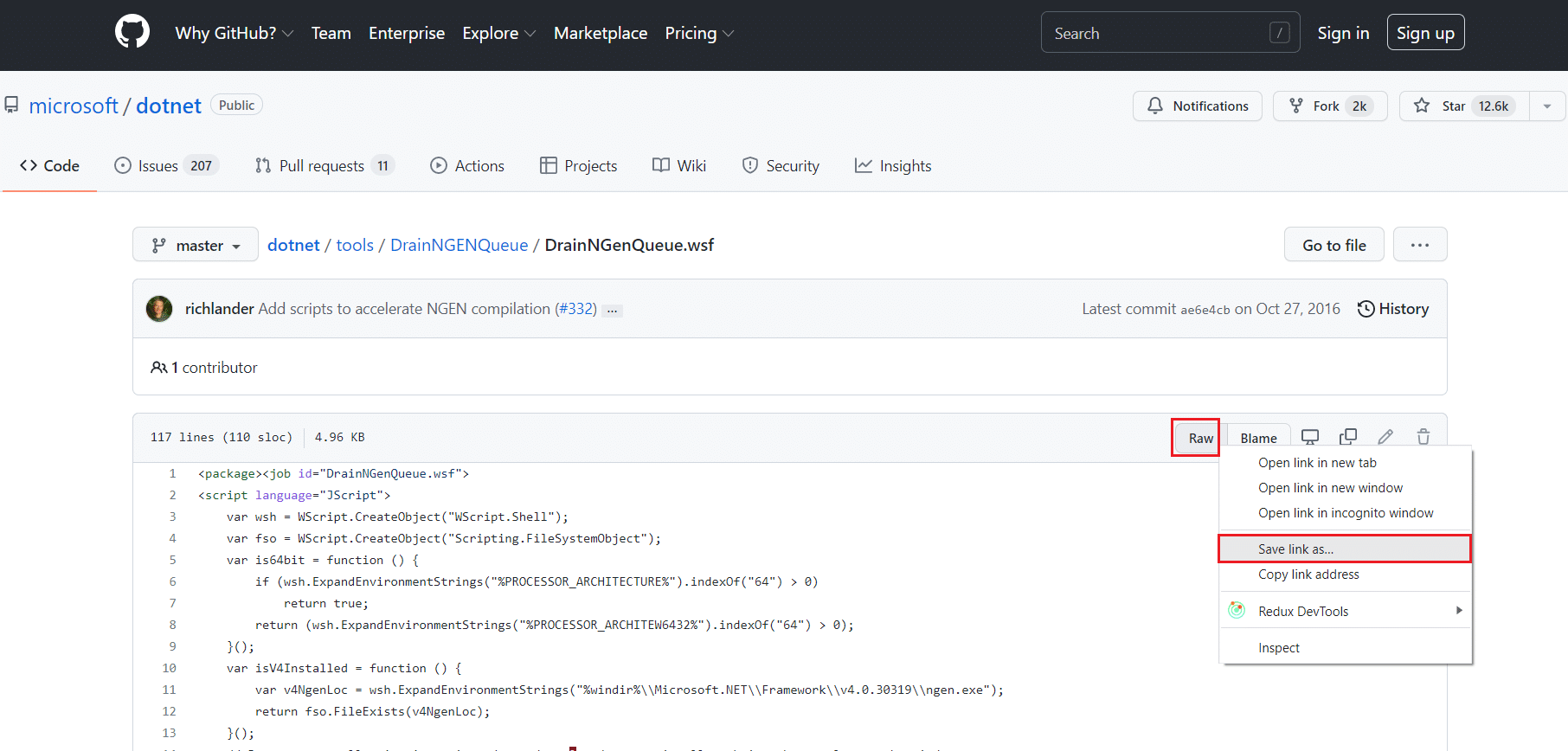
Task: Choose Save link as… from context menu
Action: click(x=1295, y=549)
